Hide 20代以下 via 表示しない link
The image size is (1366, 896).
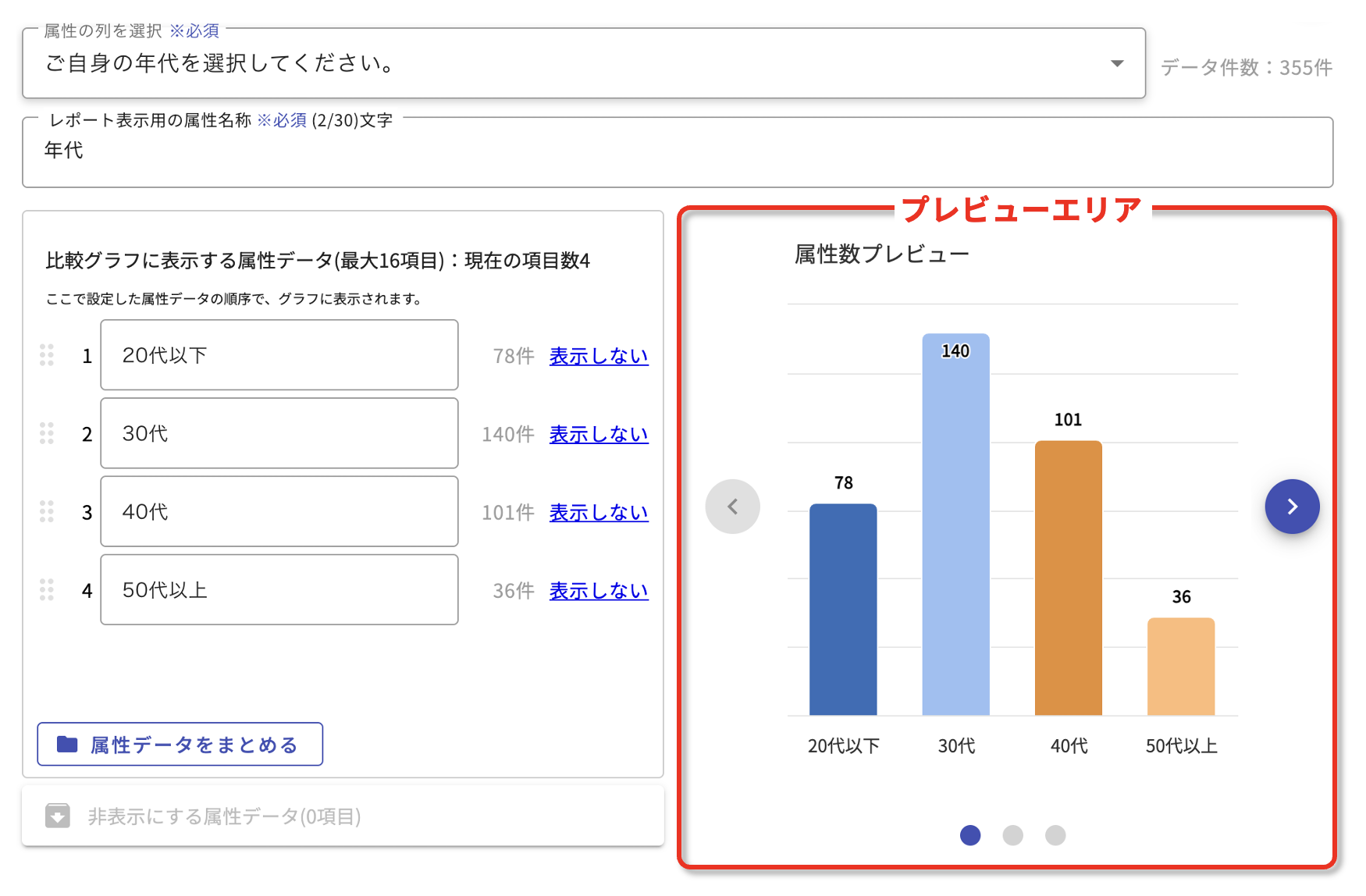(599, 356)
